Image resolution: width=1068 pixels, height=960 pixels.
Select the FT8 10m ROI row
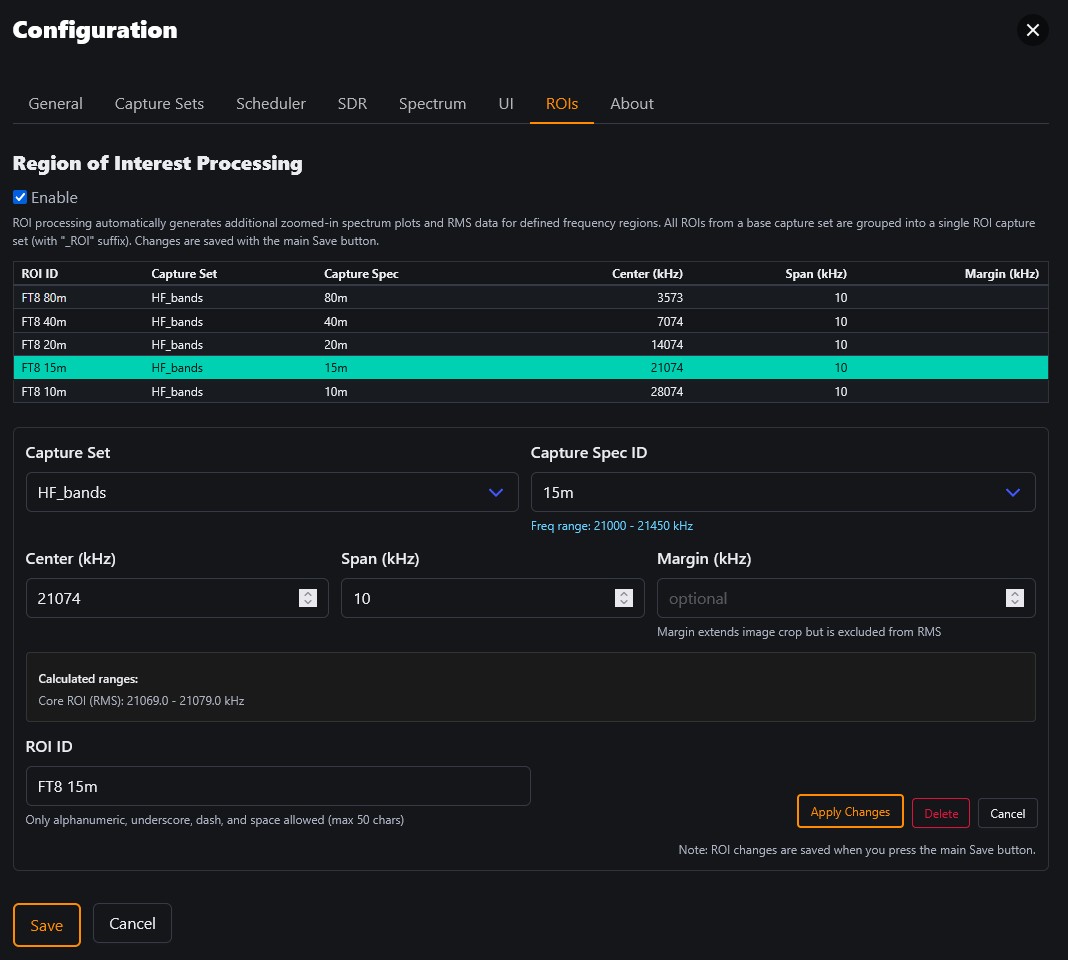click(x=530, y=392)
